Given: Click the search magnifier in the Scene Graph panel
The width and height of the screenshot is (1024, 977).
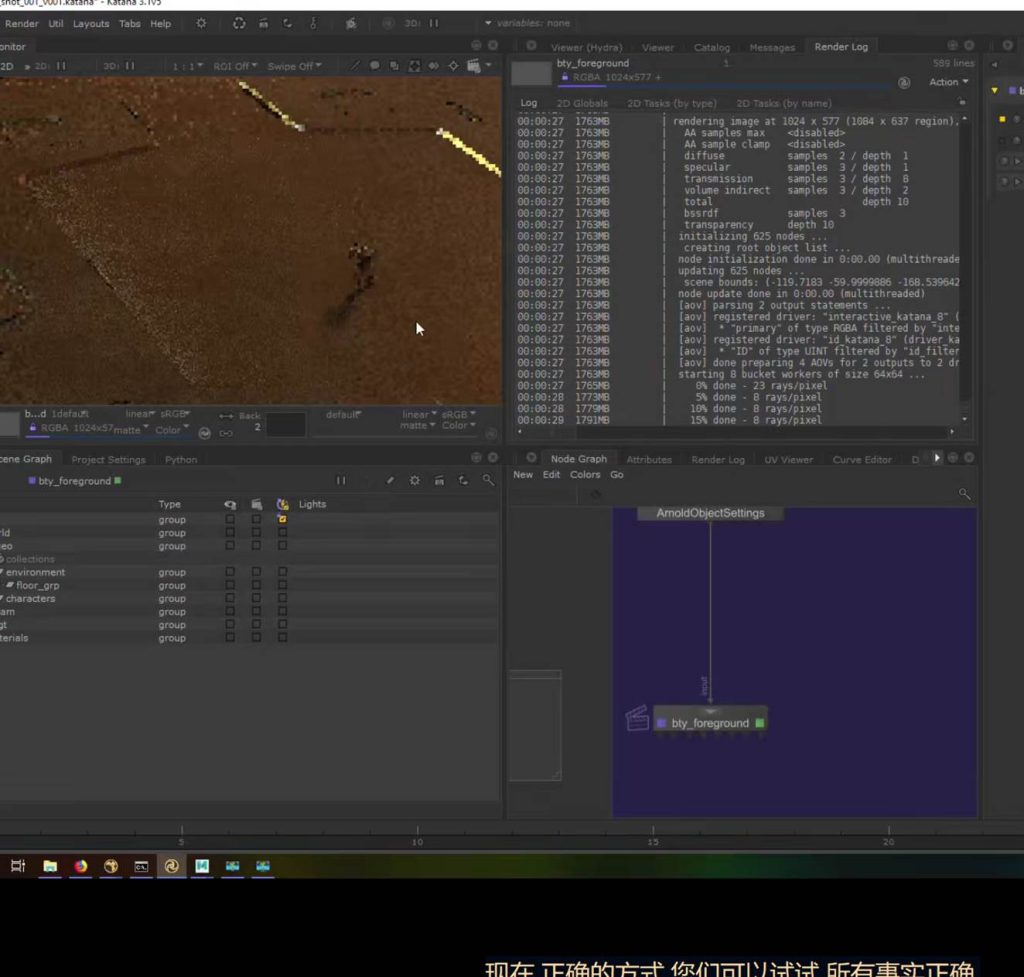Looking at the screenshot, I should coord(488,481).
